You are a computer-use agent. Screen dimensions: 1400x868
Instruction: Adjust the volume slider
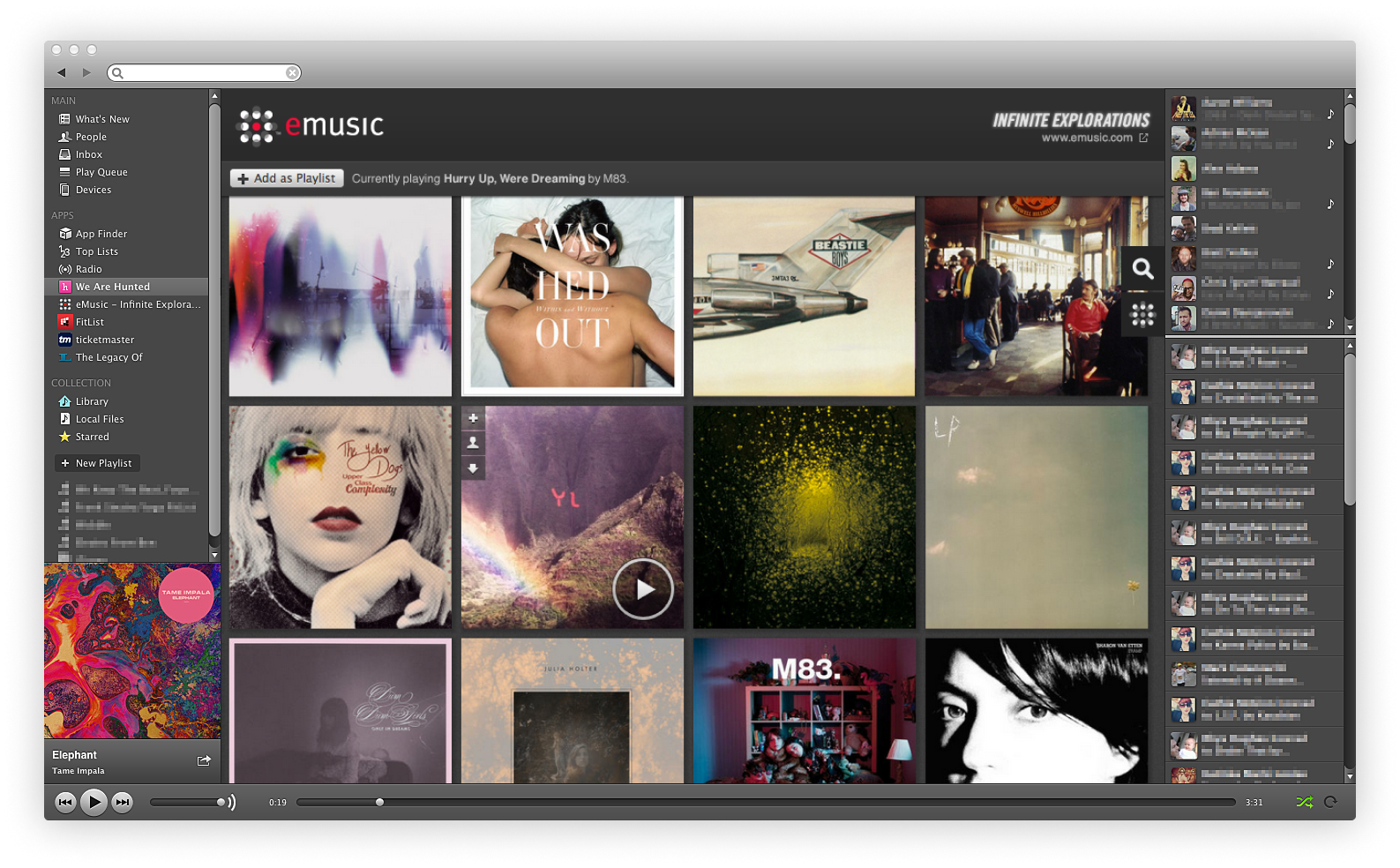[x=187, y=802]
